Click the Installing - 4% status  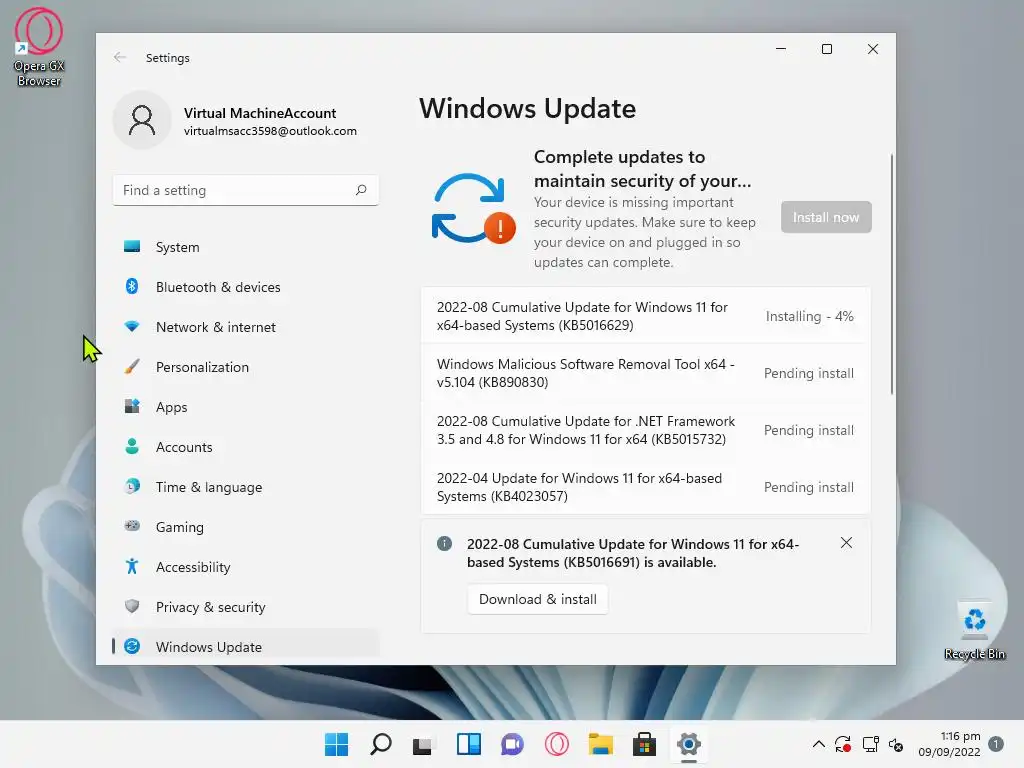[809, 316]
